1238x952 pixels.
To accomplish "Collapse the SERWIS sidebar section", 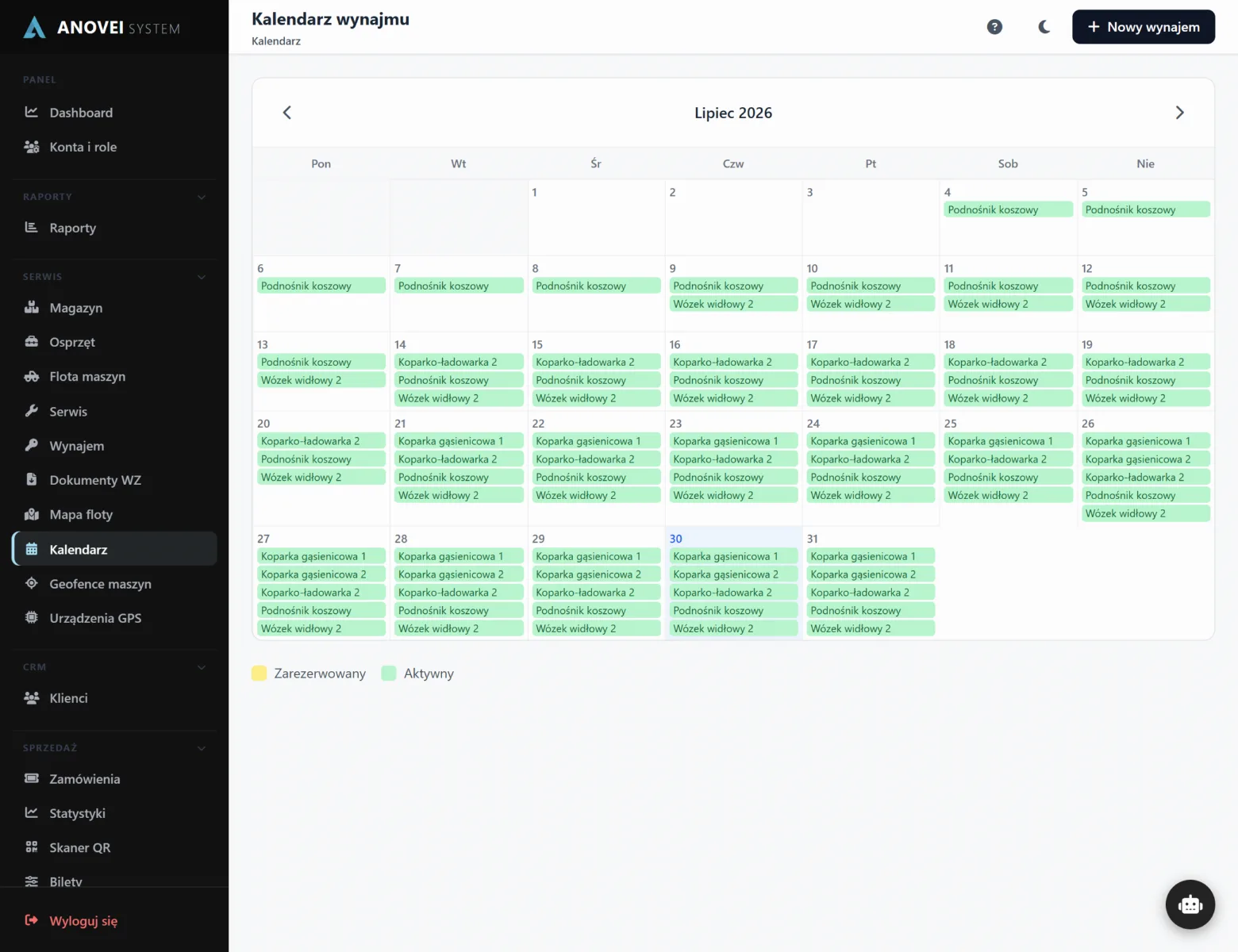I will (x=202, y=277).
